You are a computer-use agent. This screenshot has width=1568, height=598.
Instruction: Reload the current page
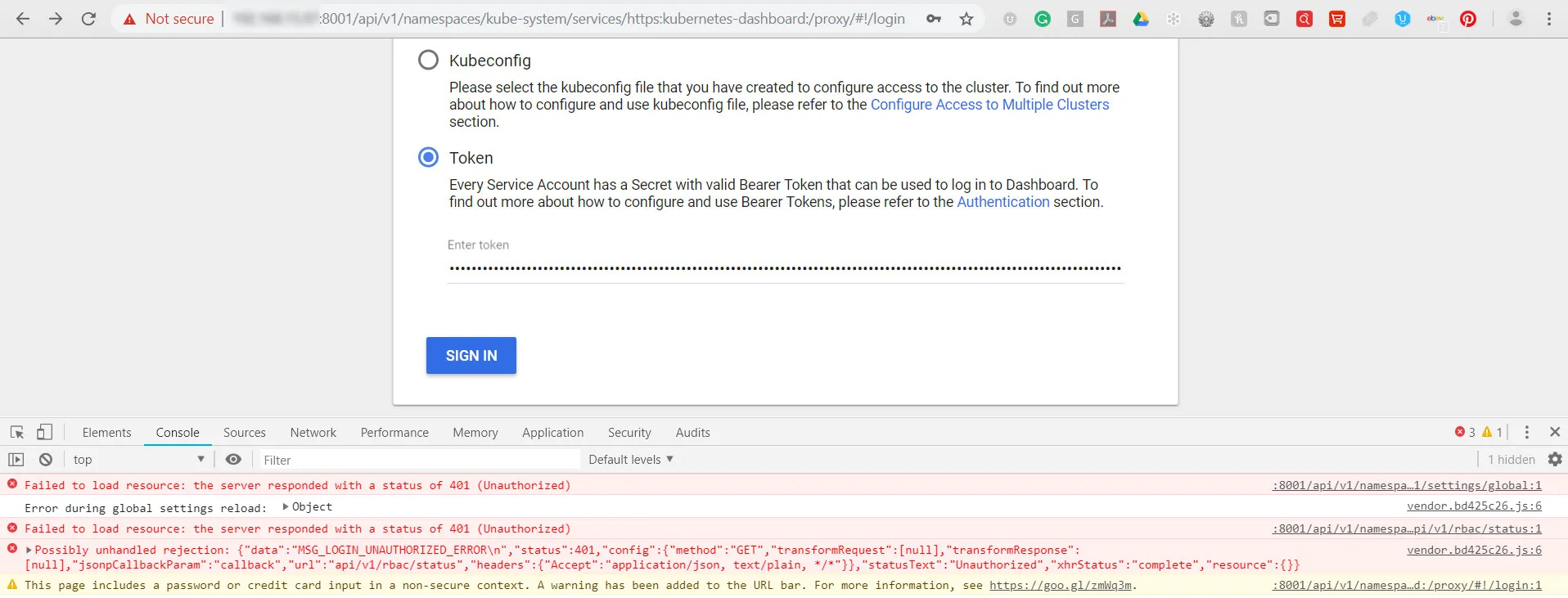pos(88,19)
